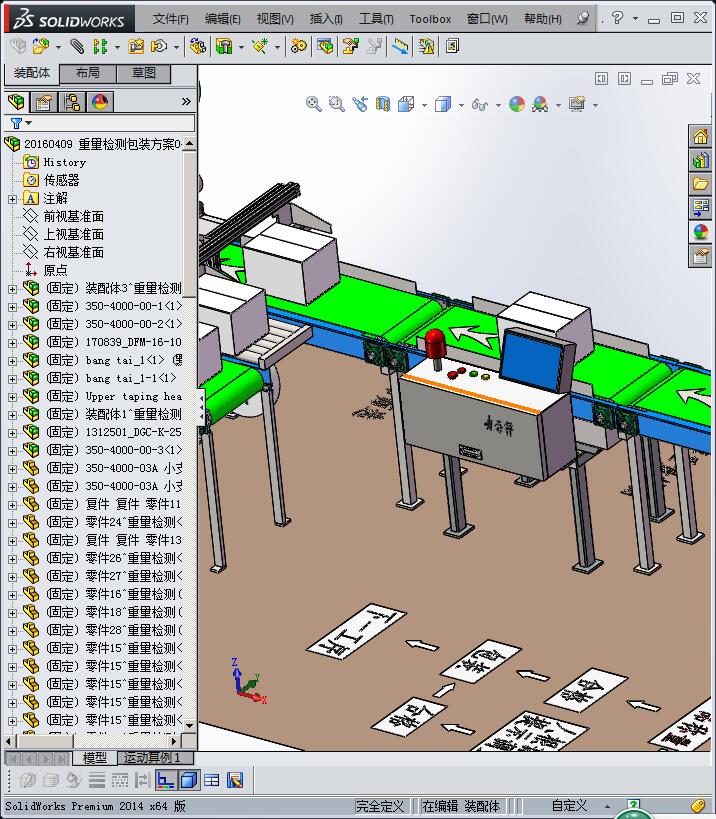Toggle the 3D shaded cube status button
Viewport: 716px width, 819px height.
pyautogui.click(x=189, y=780)
